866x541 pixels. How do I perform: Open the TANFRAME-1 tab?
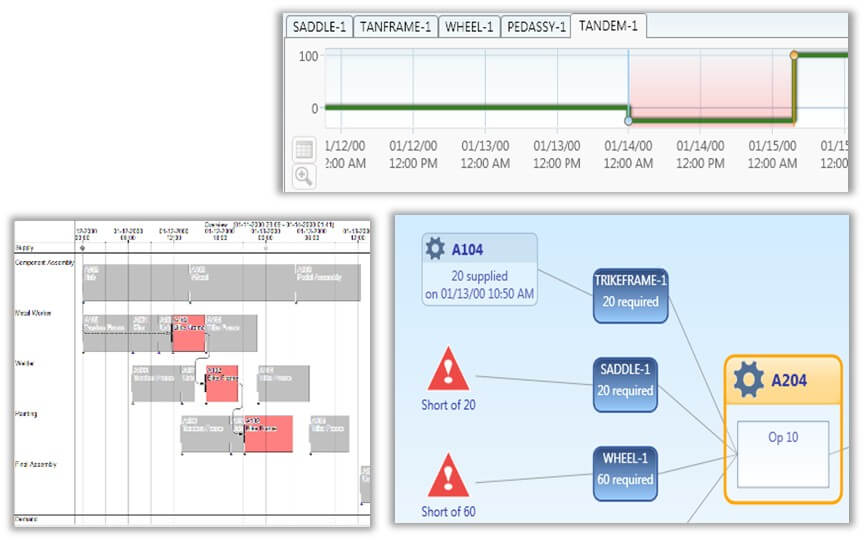click(x=394, y=27)
